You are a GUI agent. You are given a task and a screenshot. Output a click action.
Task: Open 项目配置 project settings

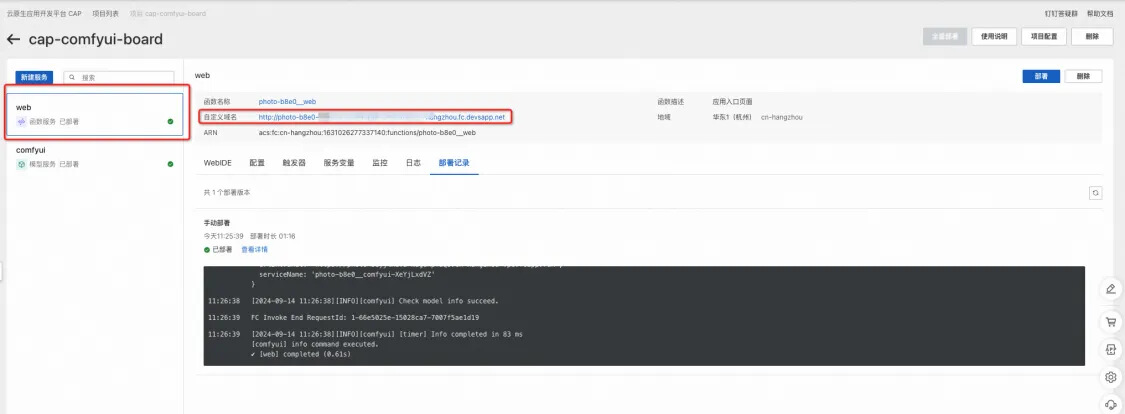(x=1044, y=37)
